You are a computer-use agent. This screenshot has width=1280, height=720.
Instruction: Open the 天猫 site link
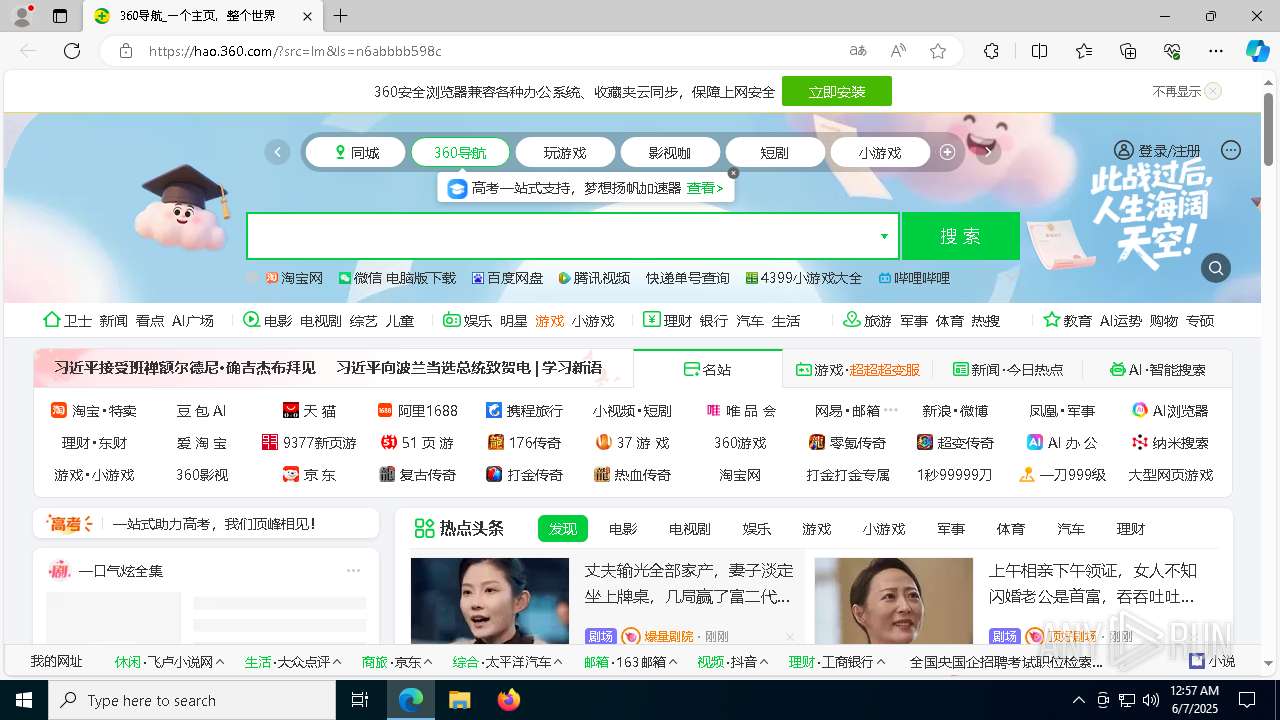pos(310,411)
